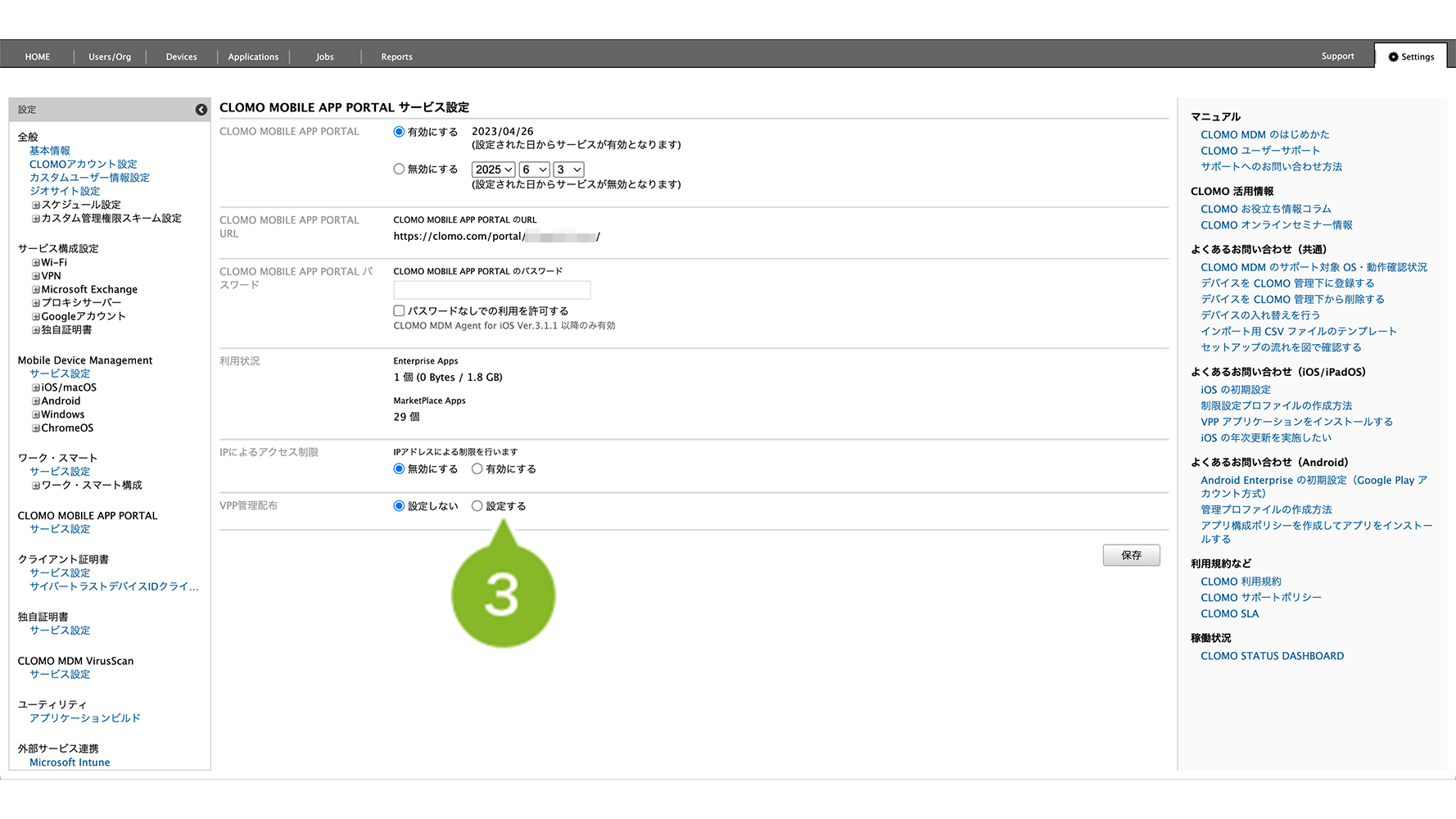Collapse the 設定 sidebar with the arrow icon
This screenshot has width=1456, height=819.
201,110
